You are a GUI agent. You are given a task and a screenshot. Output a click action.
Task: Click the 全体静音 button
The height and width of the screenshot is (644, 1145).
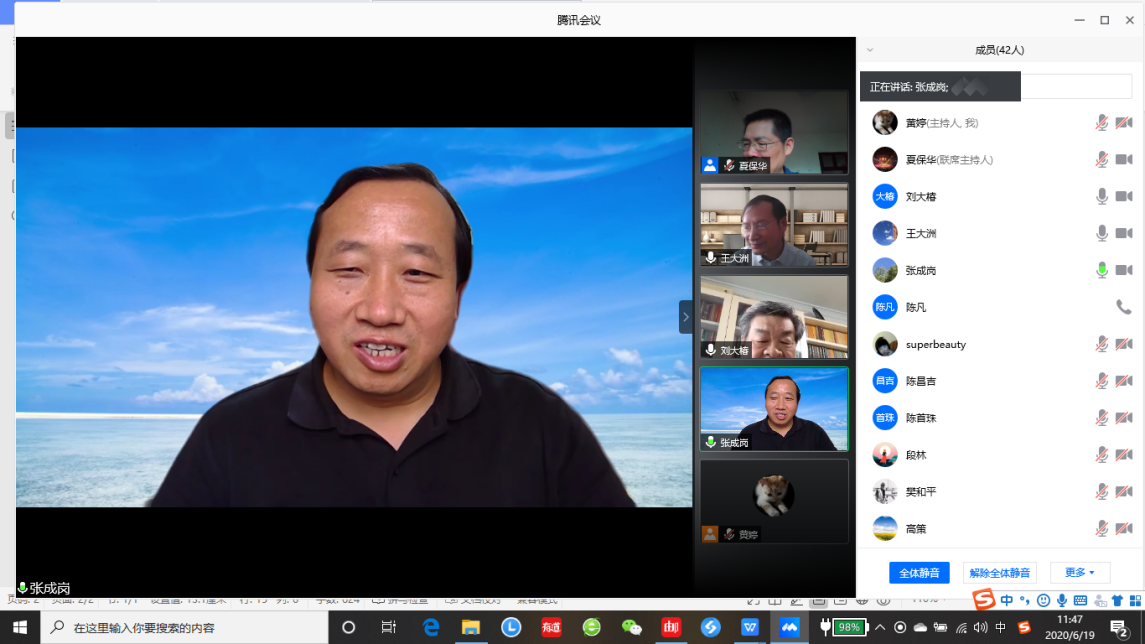click(919, 573)
